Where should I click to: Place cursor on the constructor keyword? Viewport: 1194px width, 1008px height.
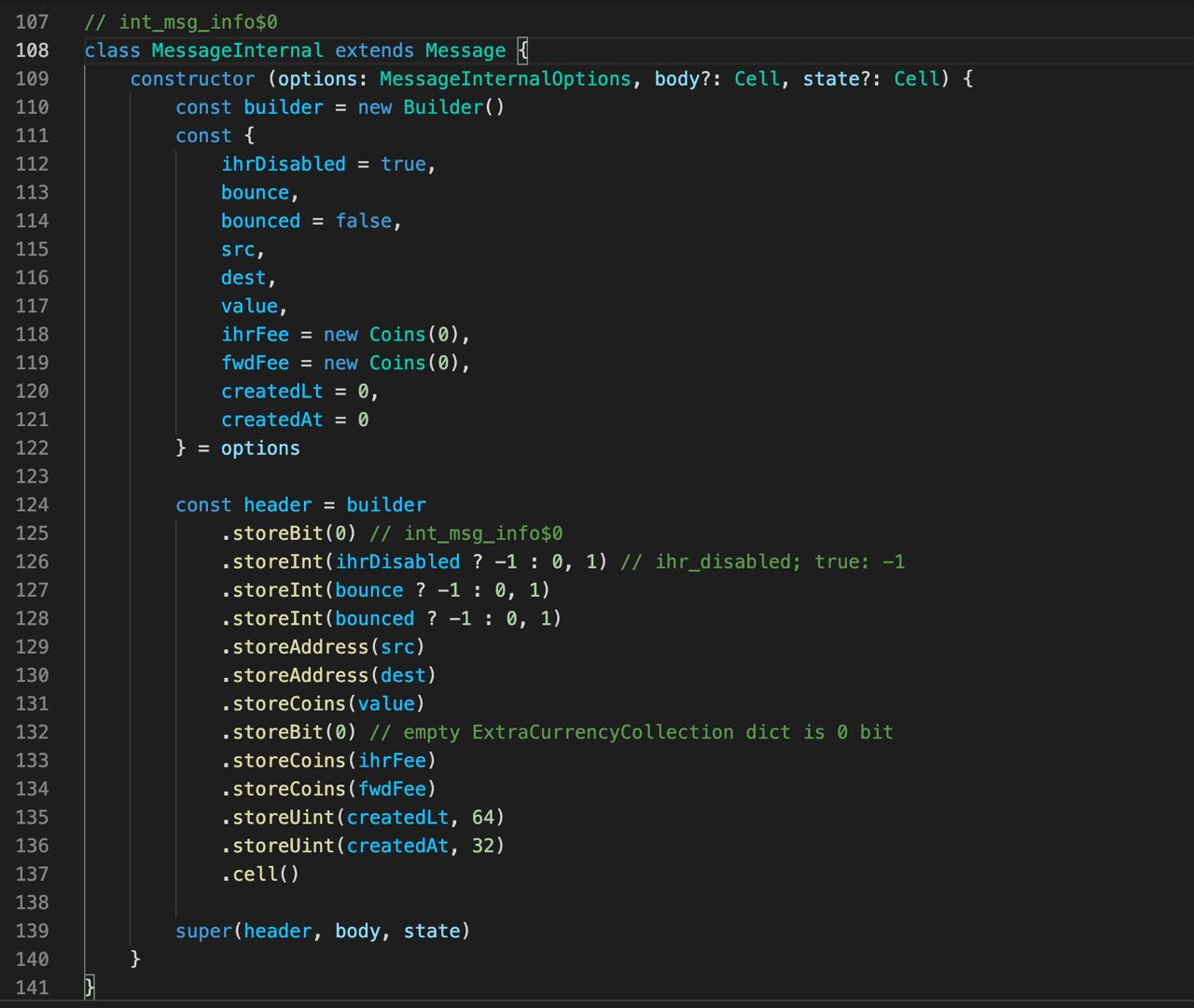192,79
